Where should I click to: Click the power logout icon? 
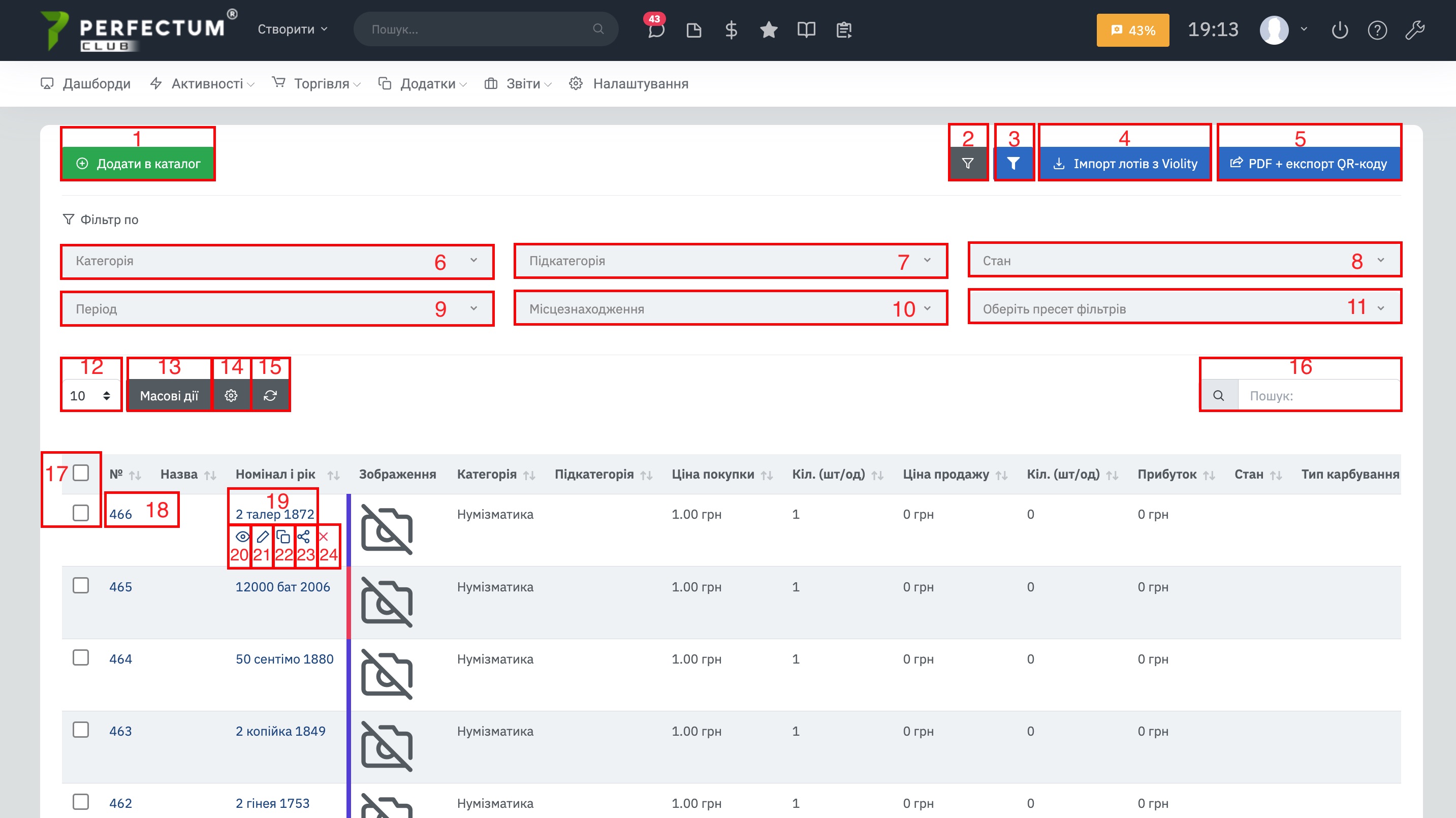point(1340,29)
